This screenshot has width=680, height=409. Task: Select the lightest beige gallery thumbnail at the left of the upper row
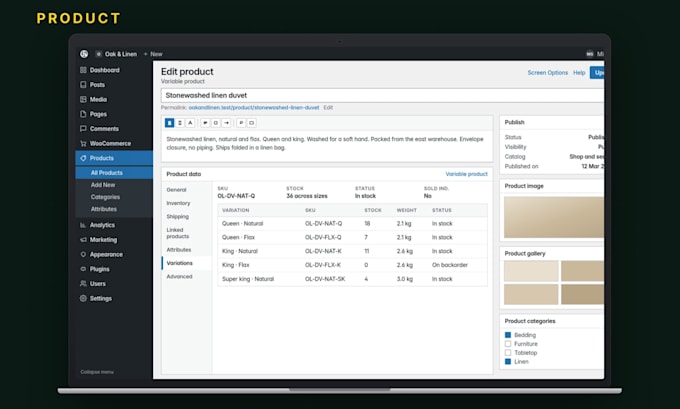[531, 271]
